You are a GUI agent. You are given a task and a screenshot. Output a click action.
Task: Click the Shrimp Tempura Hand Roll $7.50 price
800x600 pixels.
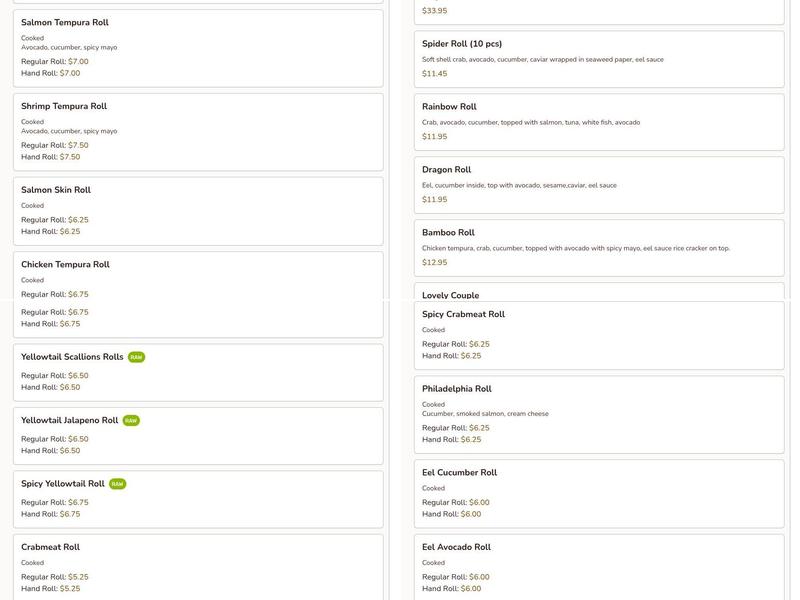click(69, 157)
